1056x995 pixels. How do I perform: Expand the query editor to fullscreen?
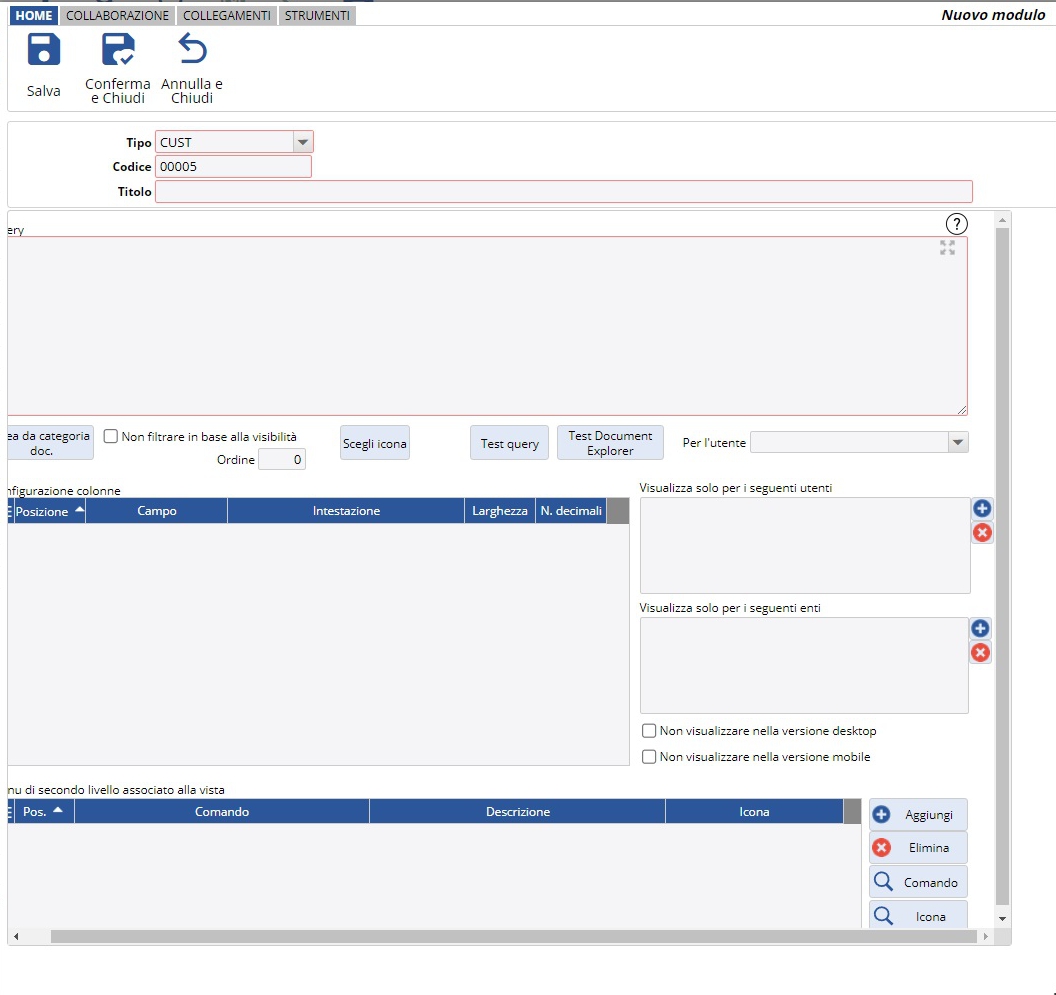pos(947,248)
